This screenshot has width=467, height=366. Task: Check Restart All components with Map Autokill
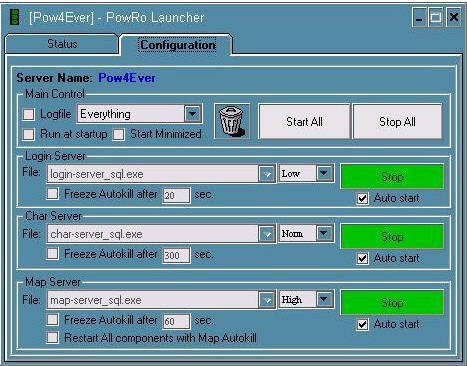pos(52,337)
